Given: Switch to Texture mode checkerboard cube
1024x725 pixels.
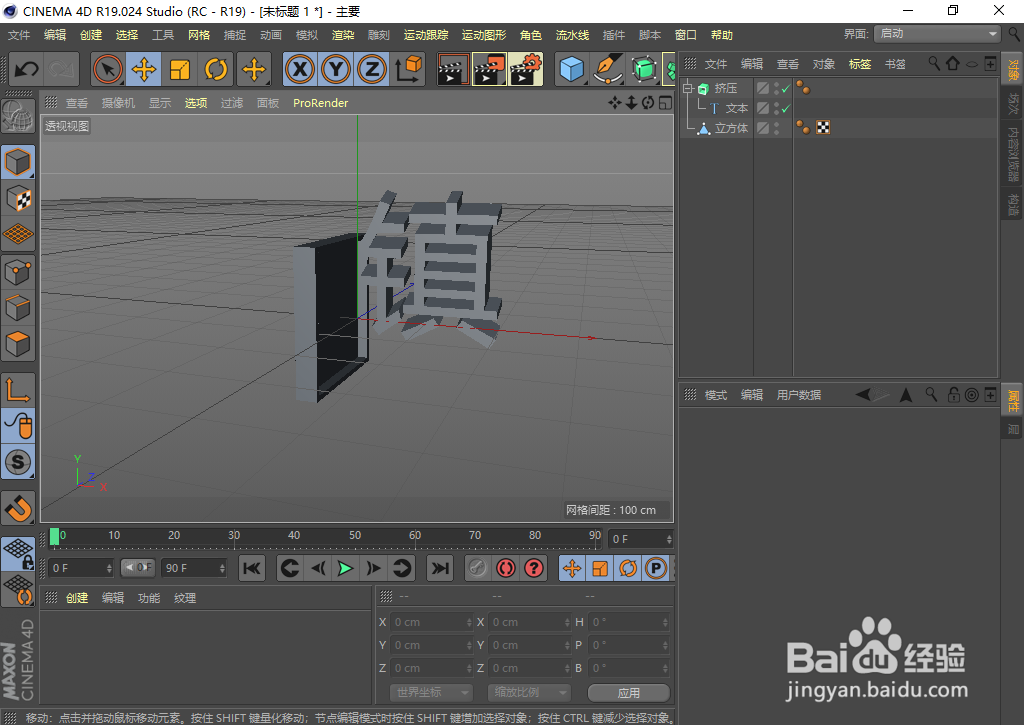Looking at the screenshot, I should [x=18, y=199].
